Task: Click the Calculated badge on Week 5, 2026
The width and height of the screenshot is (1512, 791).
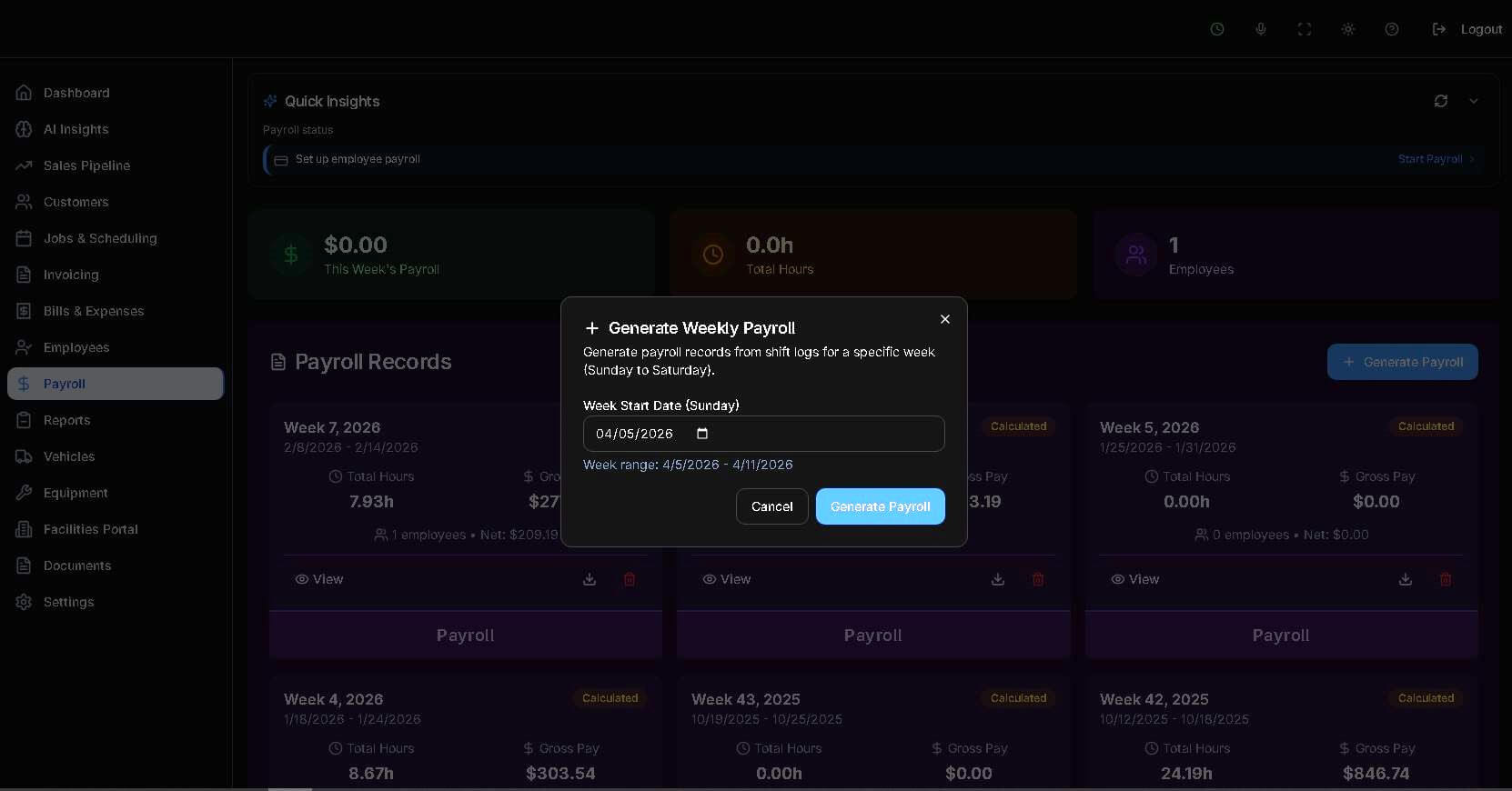Action: [1426, 426]
